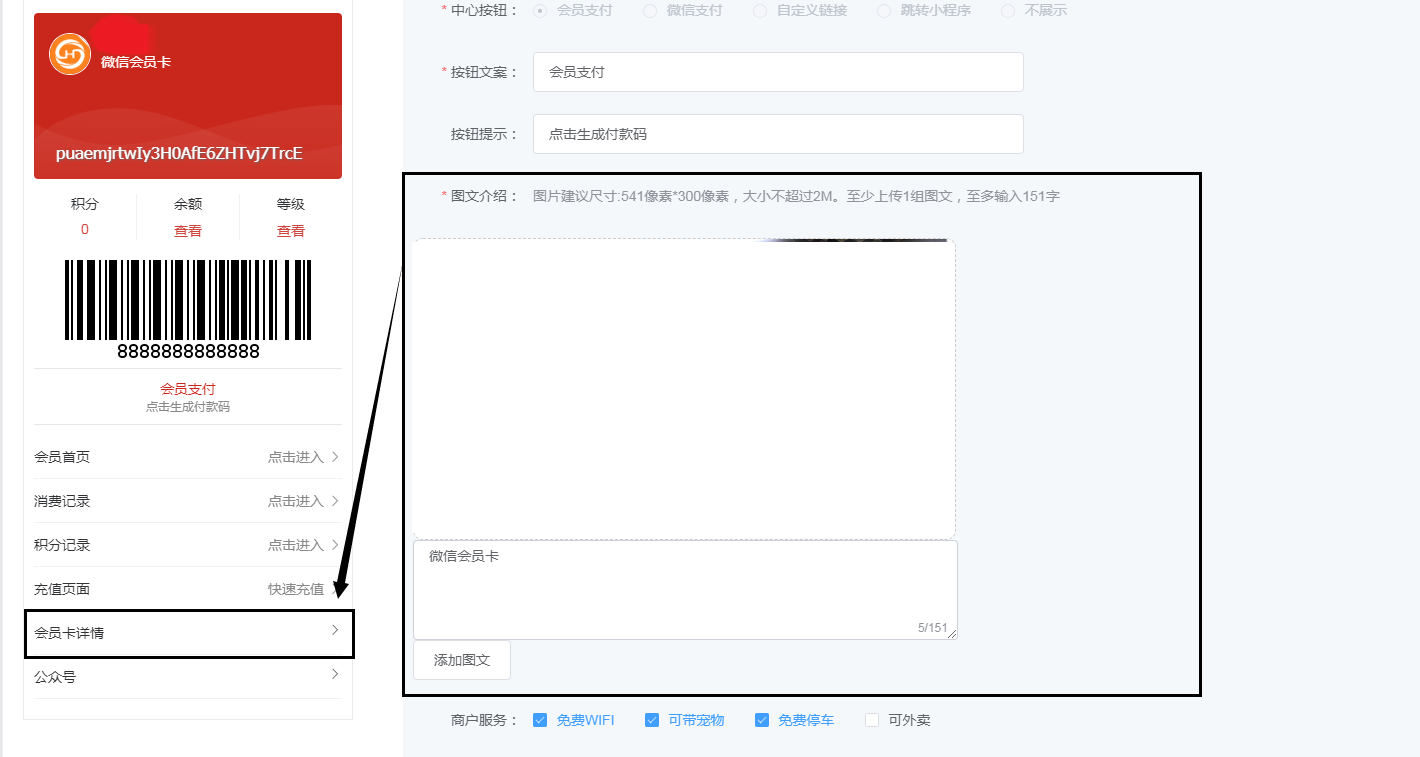The height and width of the screenshot is (757, 1420).
Task: Click 查看 under 余额
Action: coord(188,231)
